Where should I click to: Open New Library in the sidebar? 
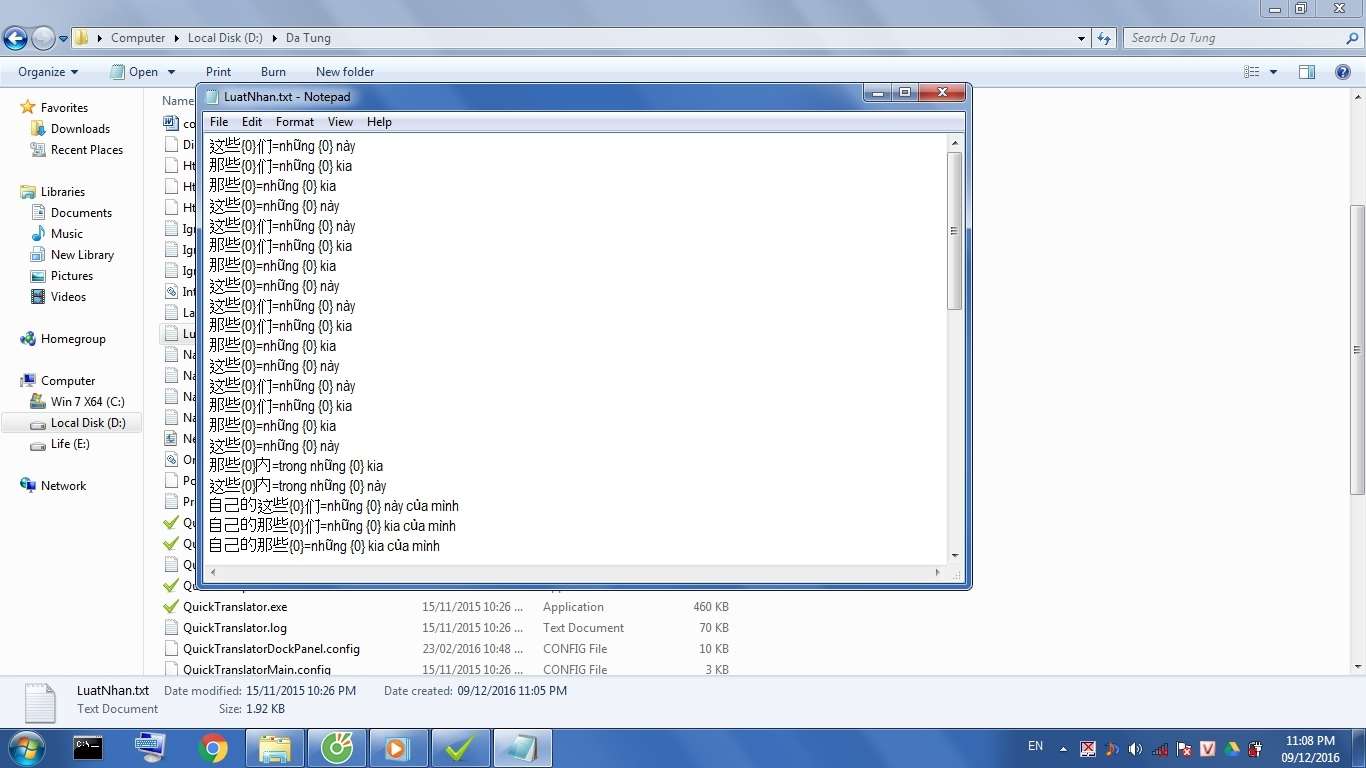pos(82,255)
